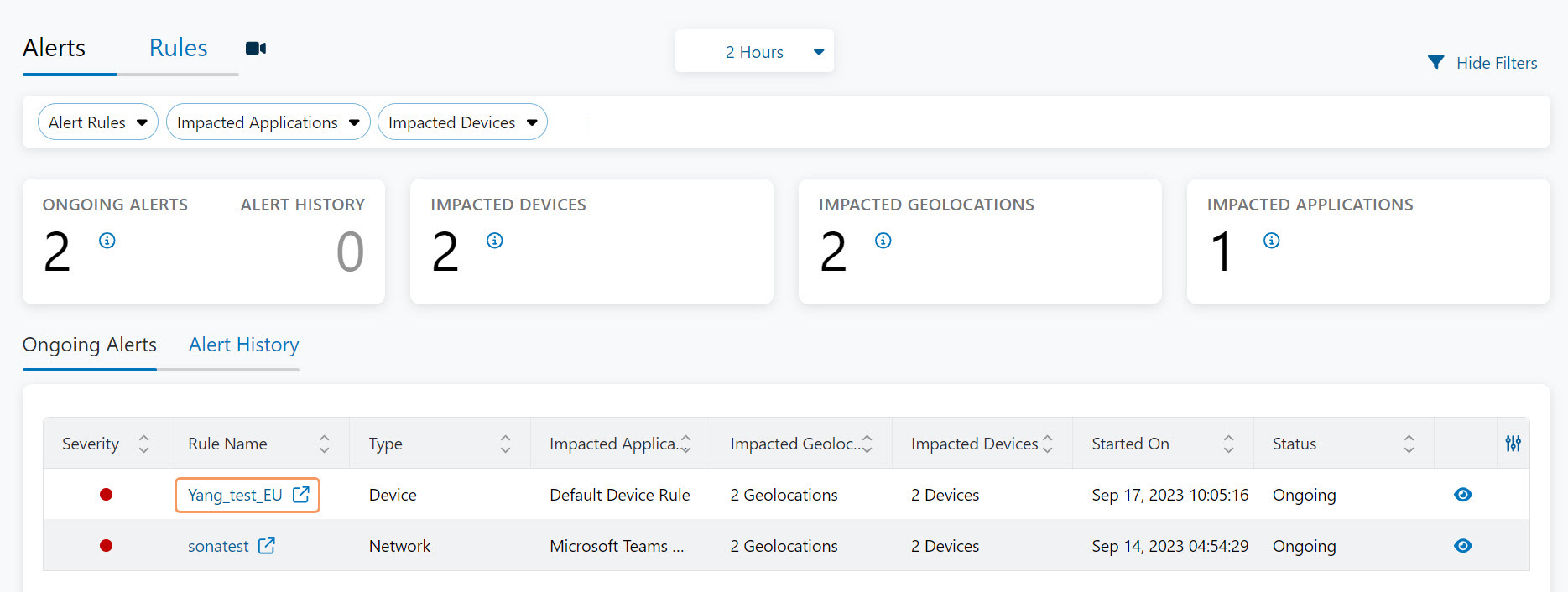This screenshot has height=592, width=1568.
Task: Open sonatest rule via external link icon
Action: 267,546
